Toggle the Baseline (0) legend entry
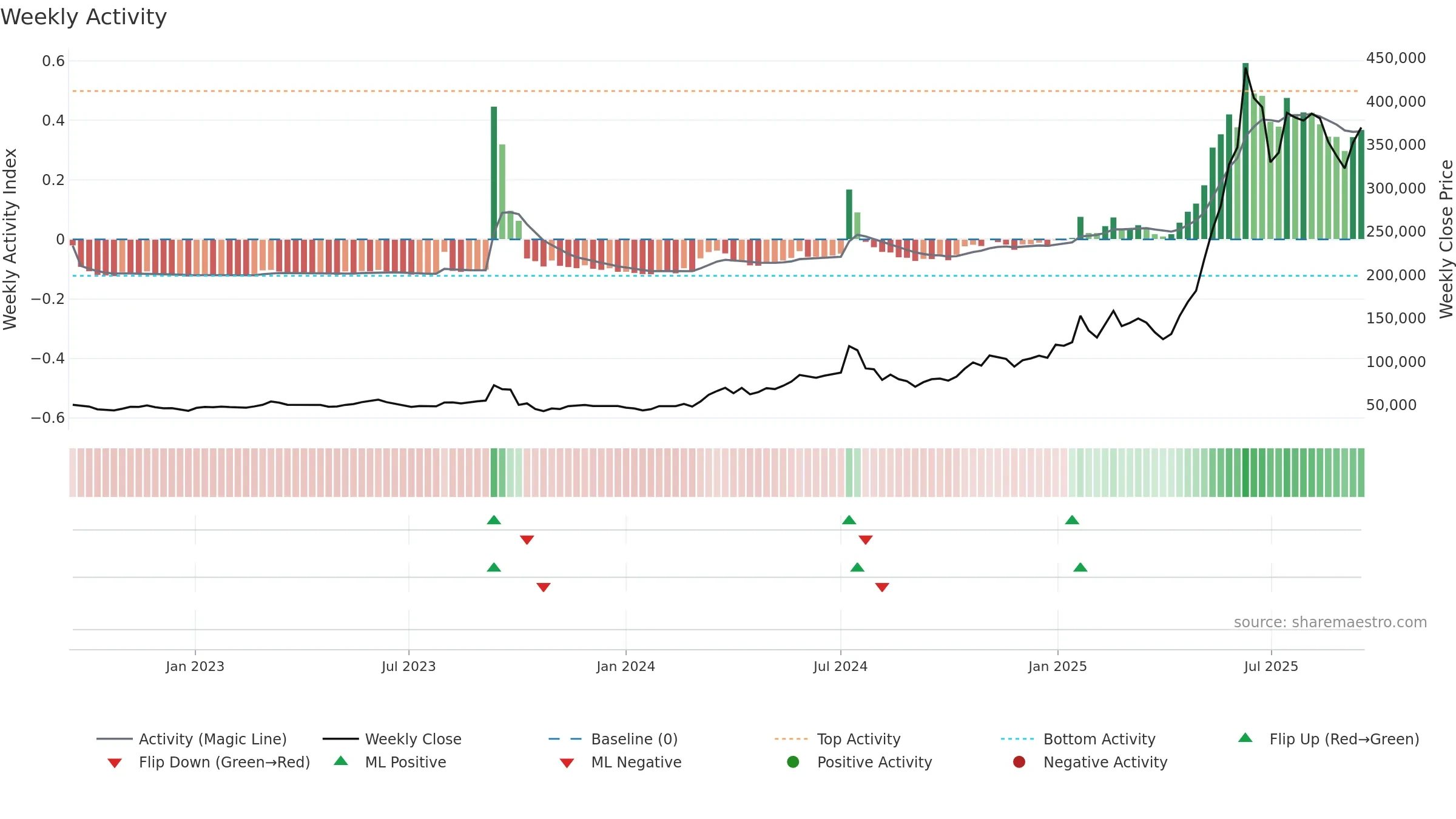Viewport: 1456px width, 819px height. [x=613, y=739]
